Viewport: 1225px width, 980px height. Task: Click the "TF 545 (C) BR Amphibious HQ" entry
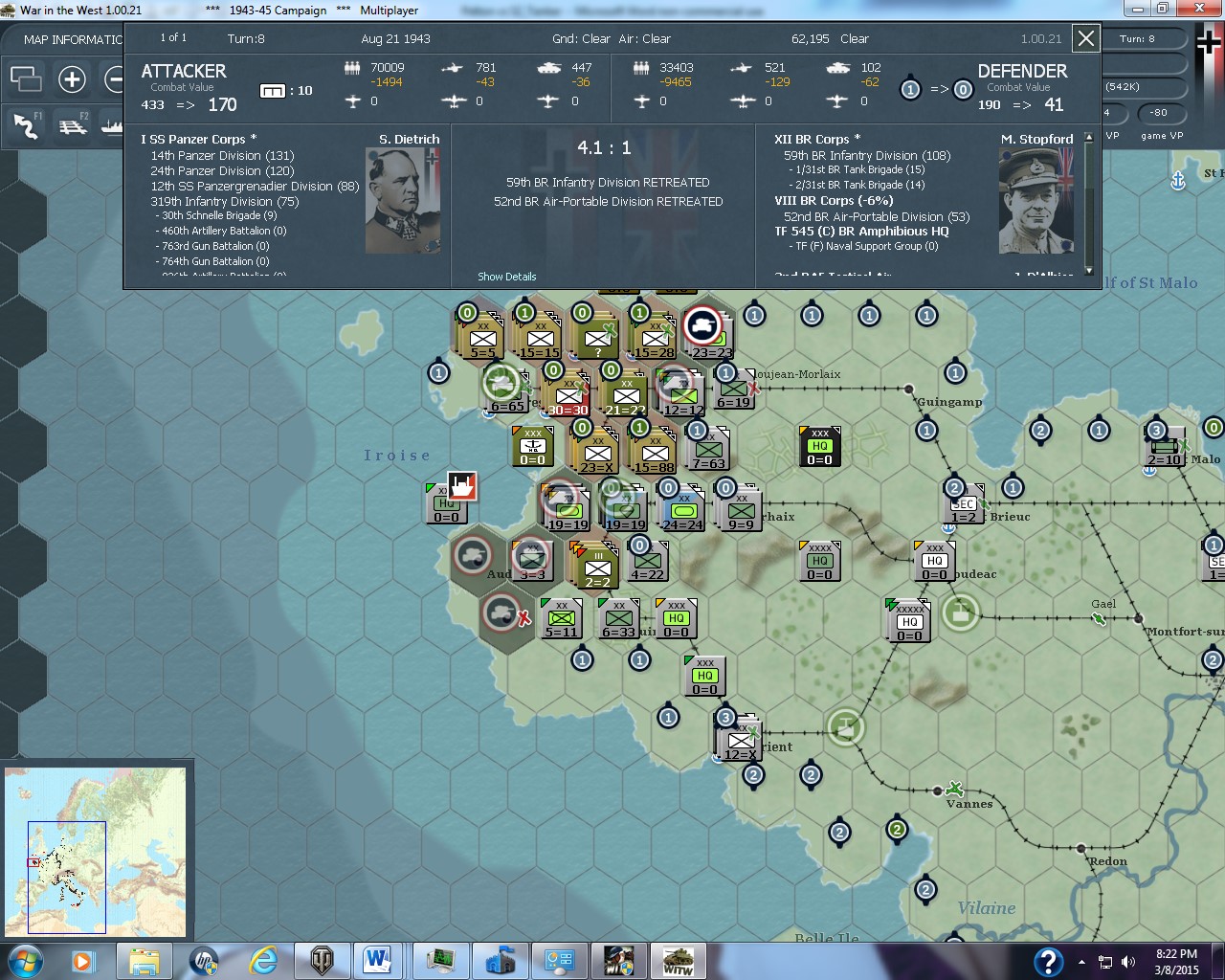[861, 232]
